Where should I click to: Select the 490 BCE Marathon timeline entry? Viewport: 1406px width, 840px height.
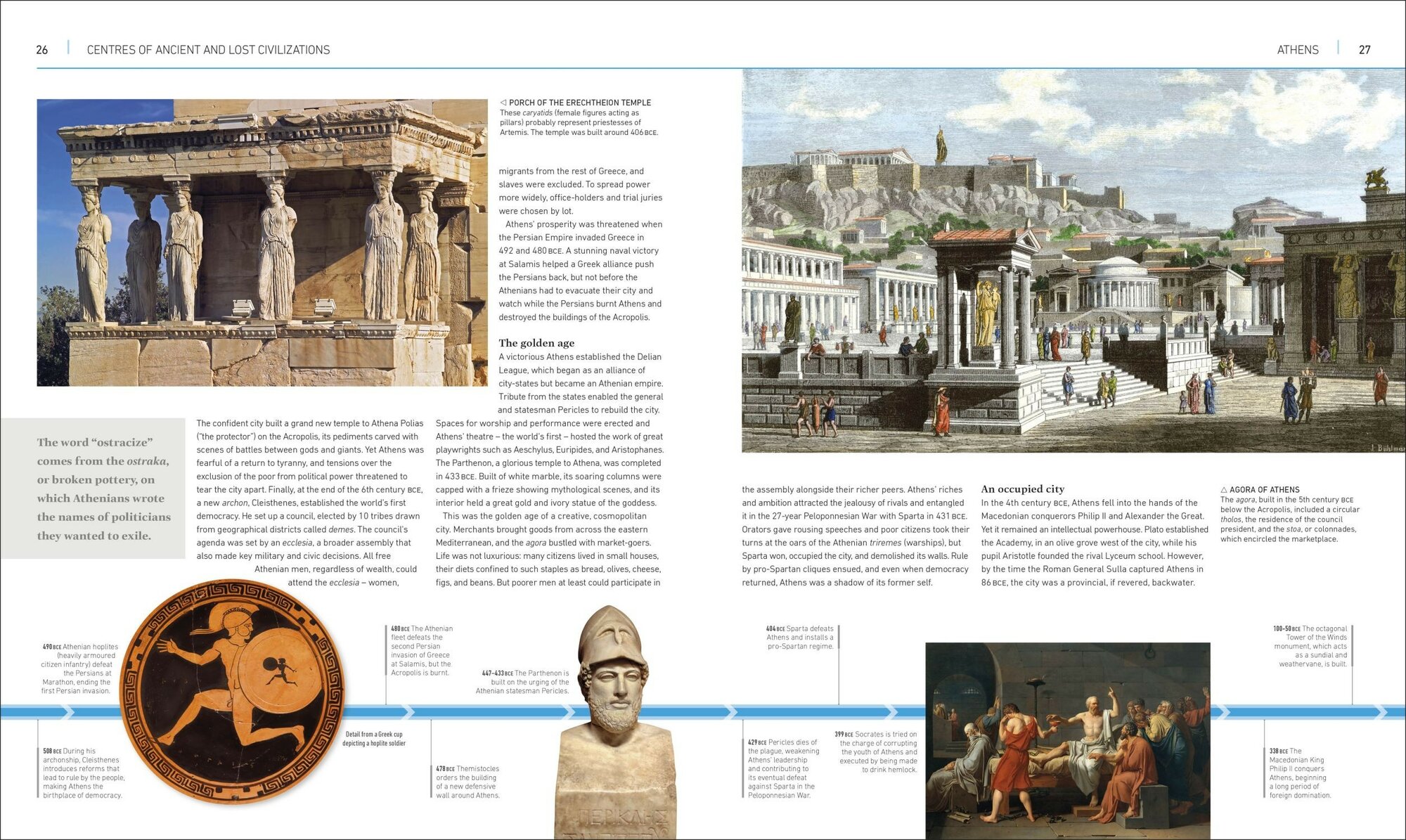pos(79,668)
